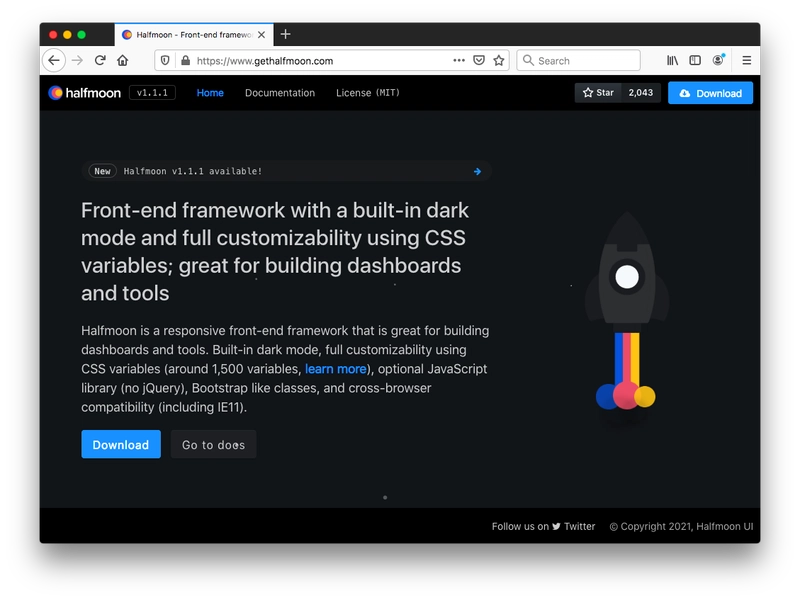
Task: Save page to Pocket
Action: pos(479,61)
